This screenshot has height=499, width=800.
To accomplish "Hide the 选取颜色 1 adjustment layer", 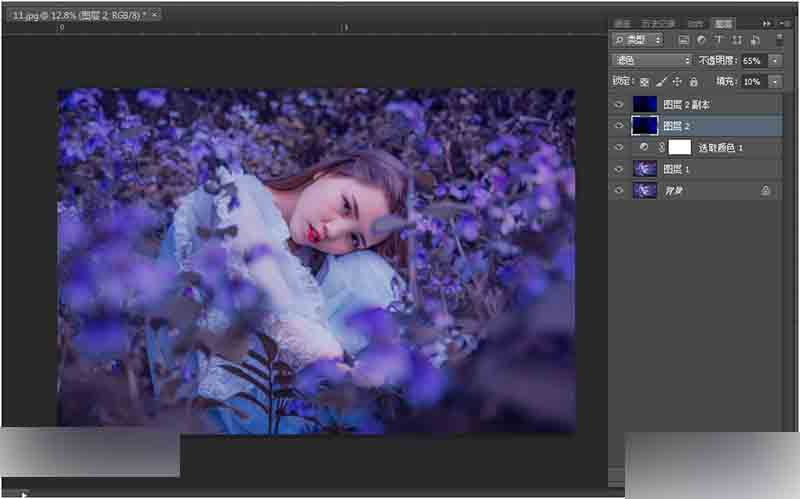I will pyautogui.click(x=619, y=147).
